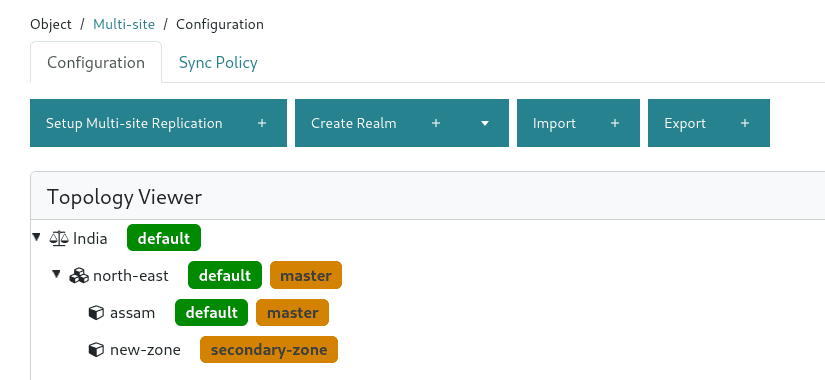Select the north-east zonegroup row
Image resolution: width=825 pixels, height=380 pixels.
(130, 276)
